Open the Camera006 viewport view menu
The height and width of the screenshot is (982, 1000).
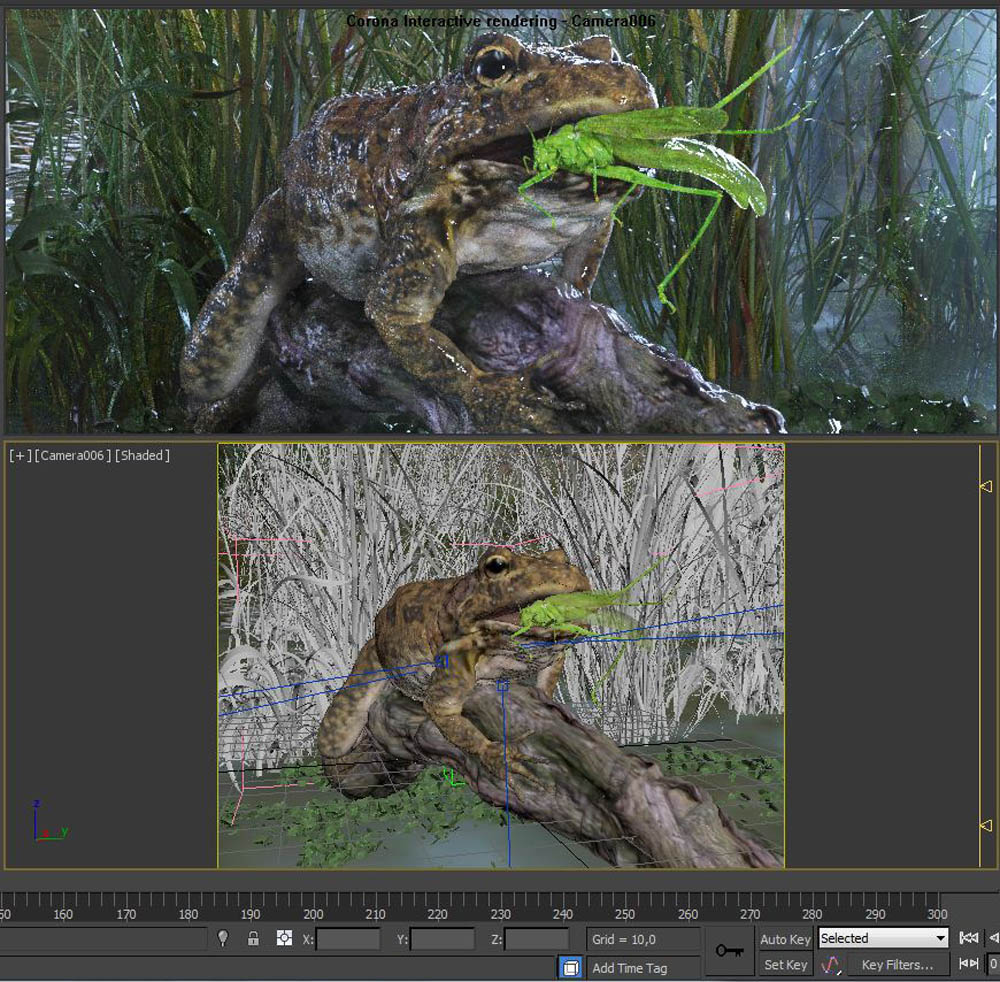(73, 455)
